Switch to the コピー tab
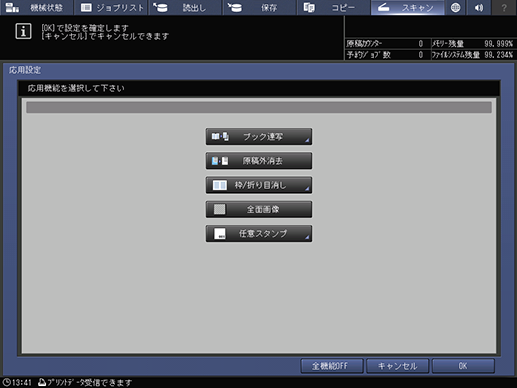This screenshot has width=517, height=388. (334, 7)
